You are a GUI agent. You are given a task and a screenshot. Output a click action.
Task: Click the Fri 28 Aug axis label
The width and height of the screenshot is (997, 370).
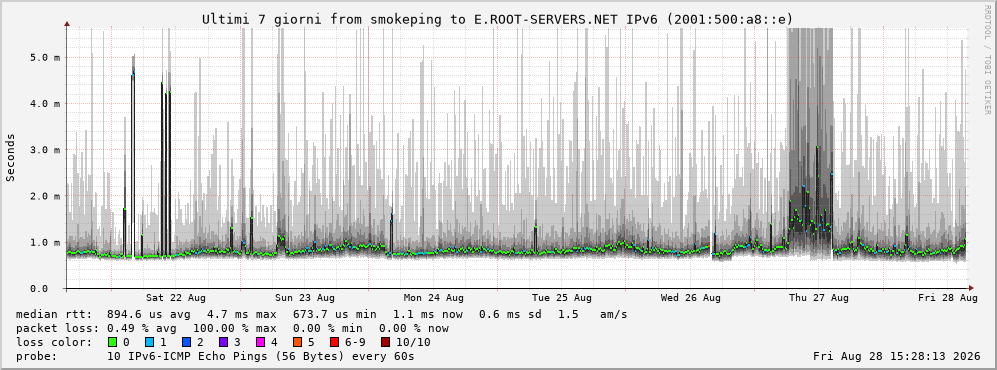(x=947, y=298)
